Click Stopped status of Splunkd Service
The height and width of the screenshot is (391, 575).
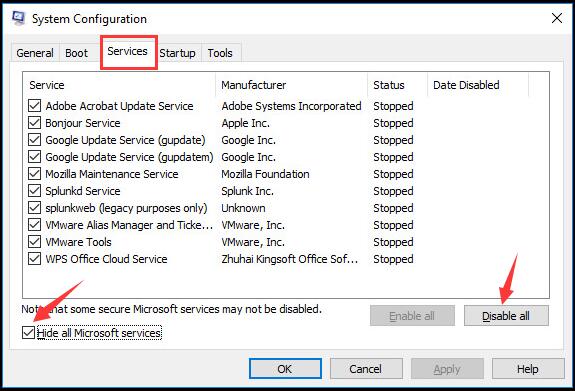point(393,191)
